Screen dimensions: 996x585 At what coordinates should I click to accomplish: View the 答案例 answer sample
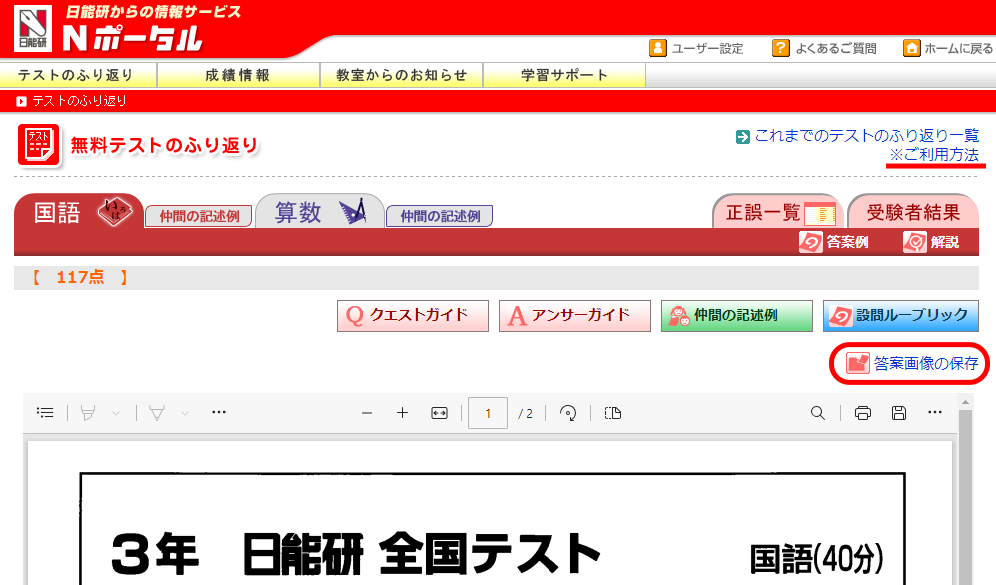point(833,242)
